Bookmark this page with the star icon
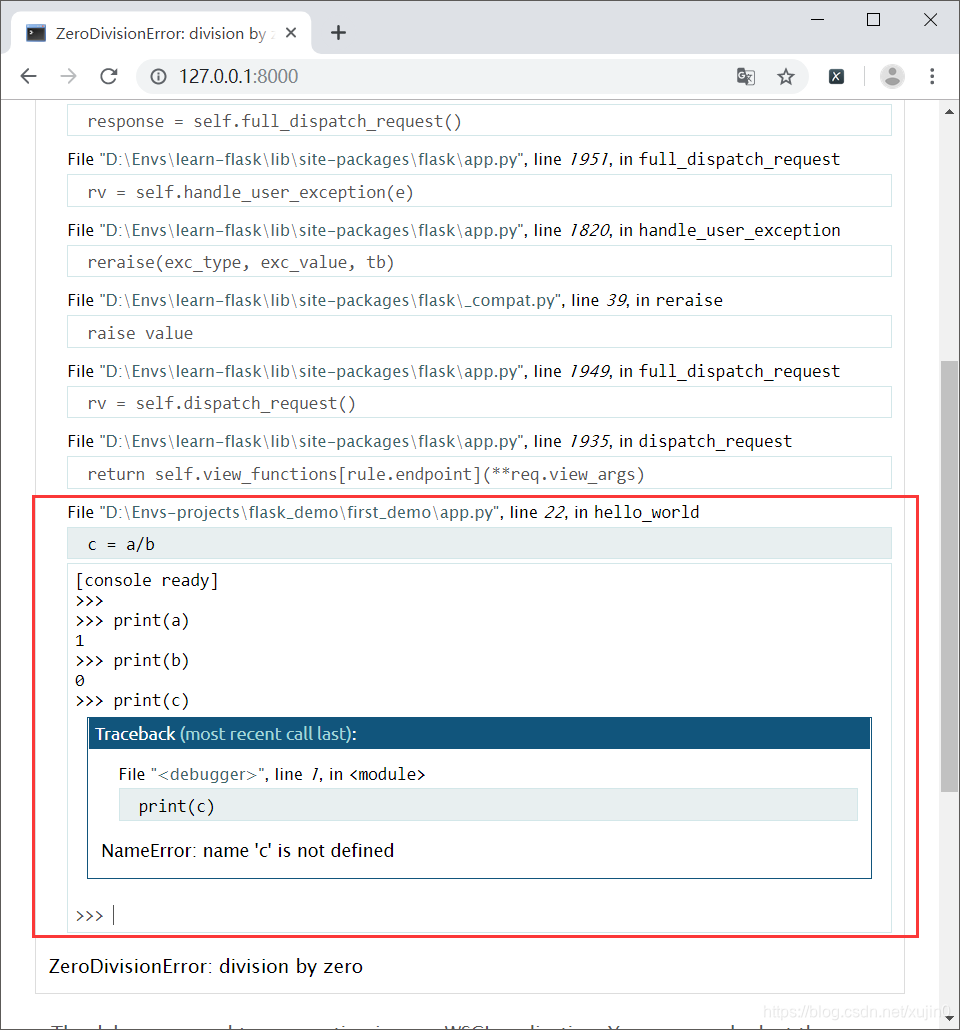Image resolution: width=960 pixels, height=1030 pixels. [x=786, y=77]
